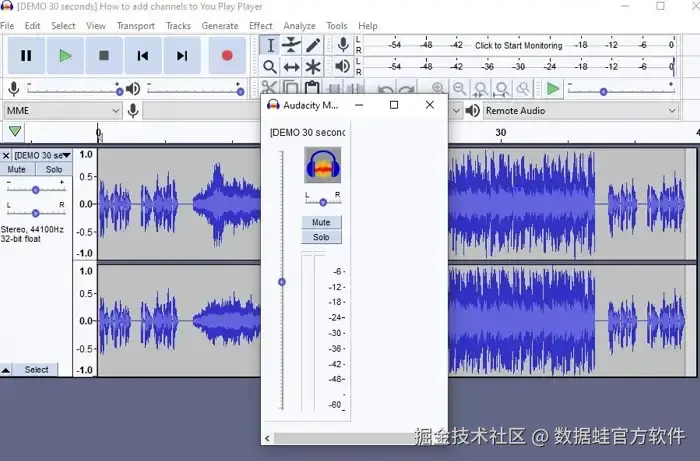Start playback with the green Play button
Image resolution: width=700 pixels, height=461 pixels.
click(65, 55)
